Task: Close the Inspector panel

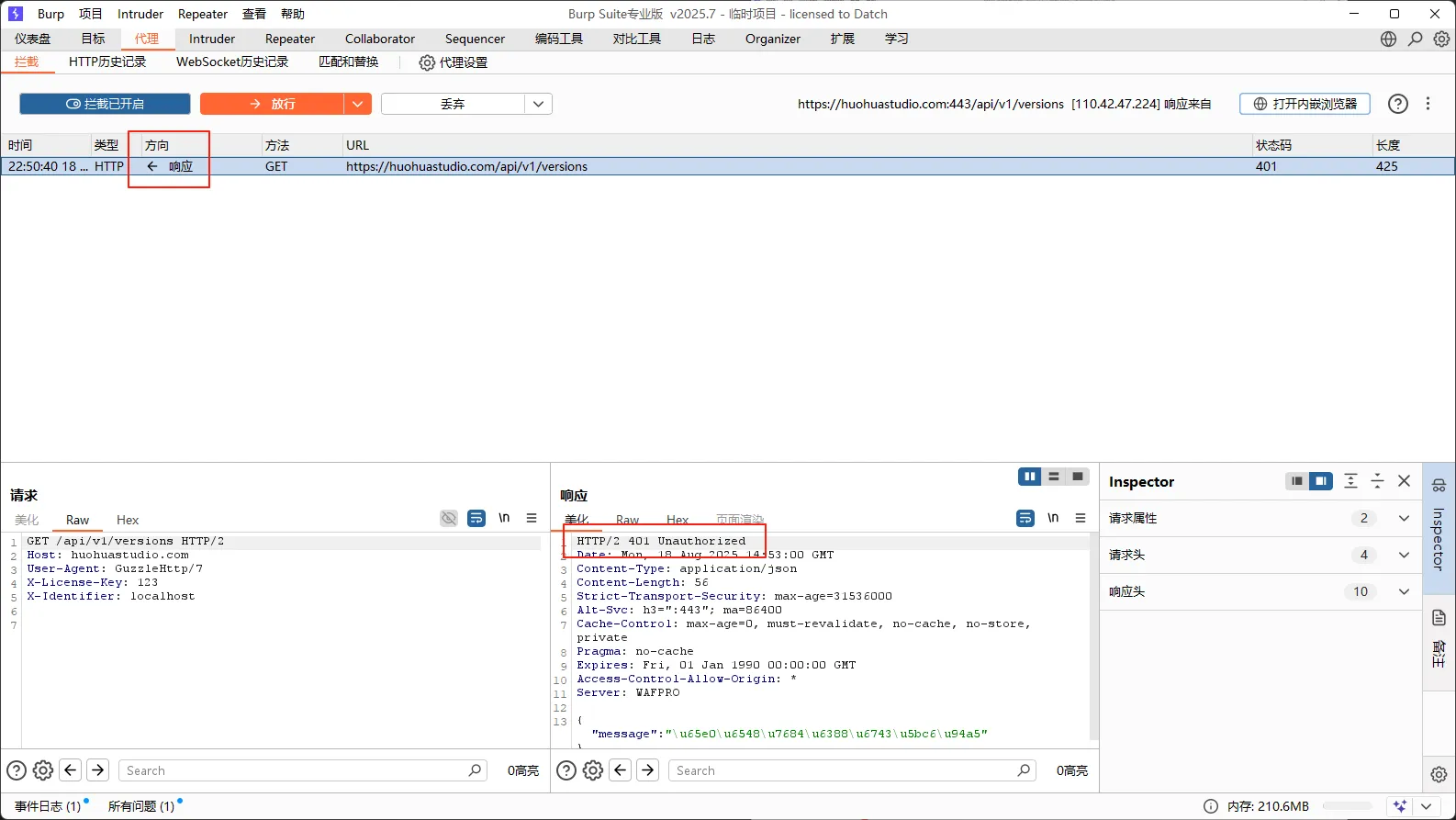Action: click(1404, 481)
